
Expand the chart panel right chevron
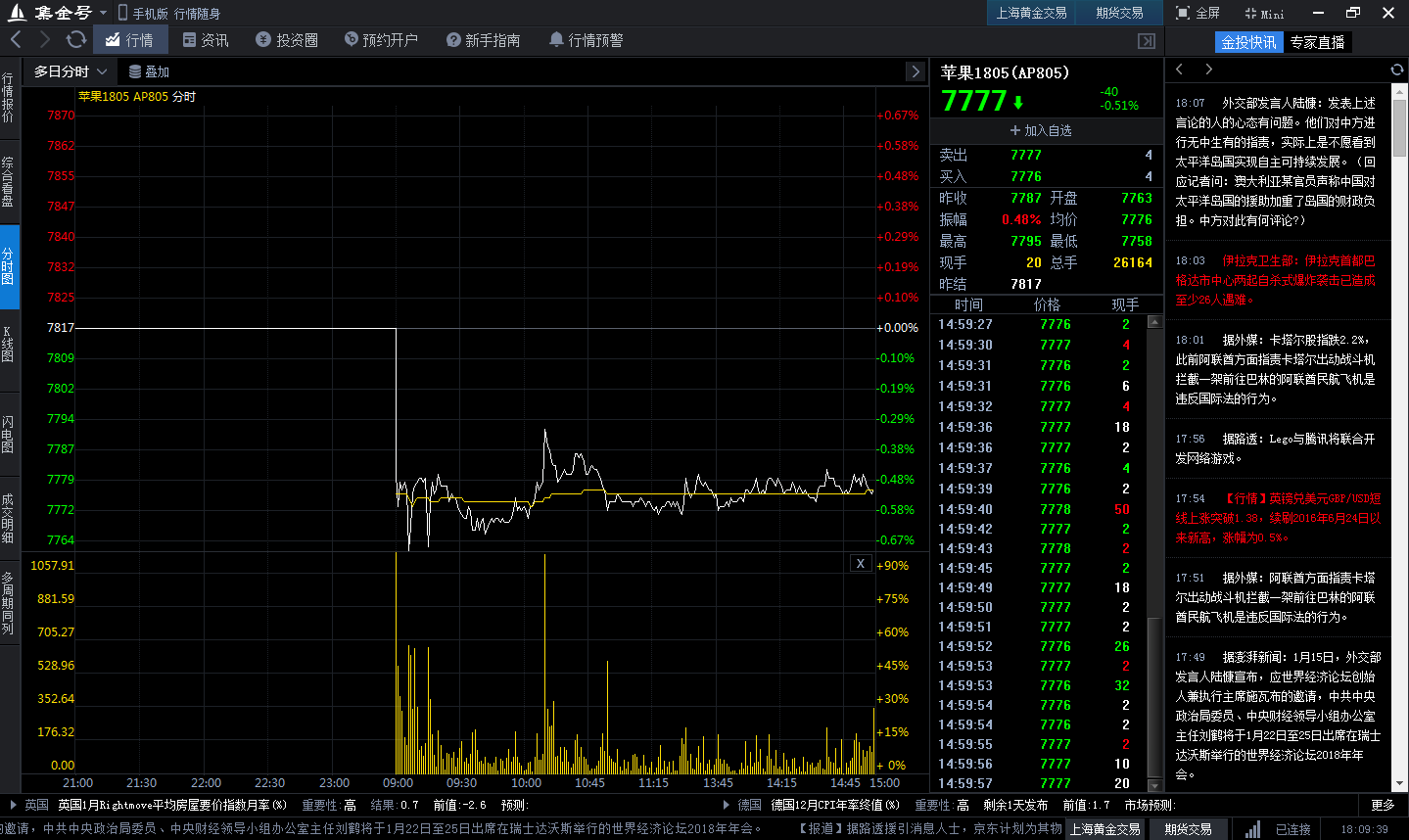tap(916, 71)
